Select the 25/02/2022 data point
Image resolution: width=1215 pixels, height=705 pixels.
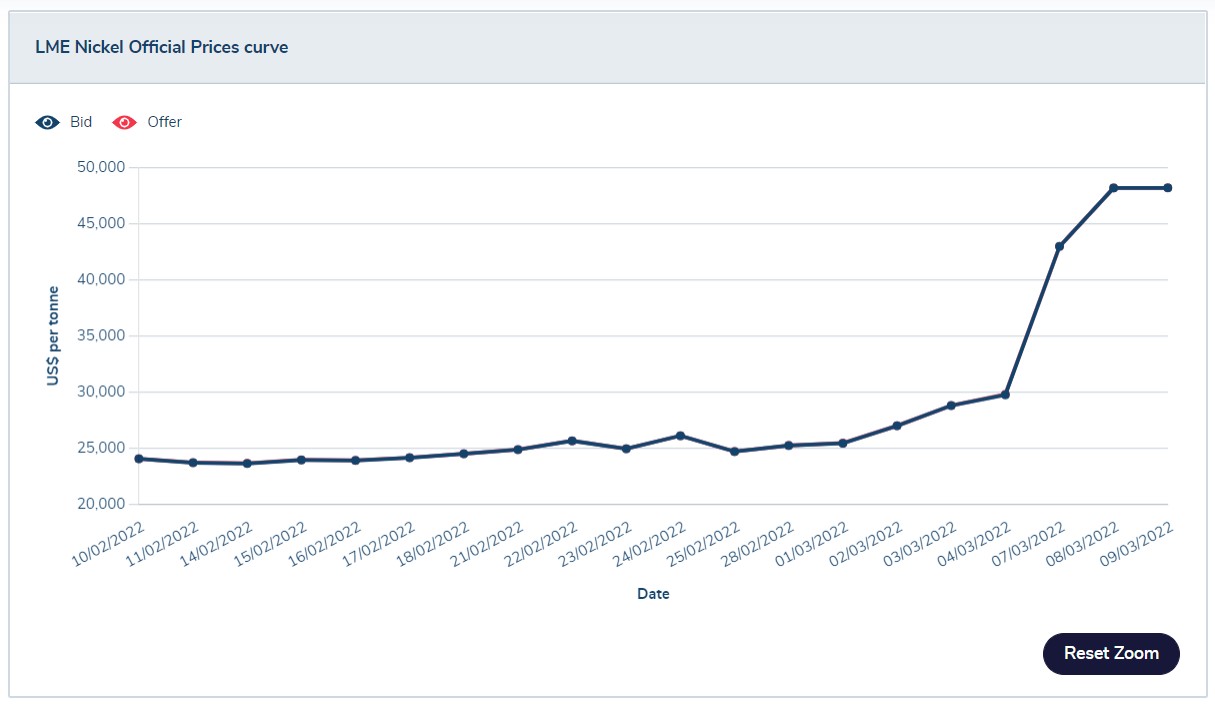point(734,451)
